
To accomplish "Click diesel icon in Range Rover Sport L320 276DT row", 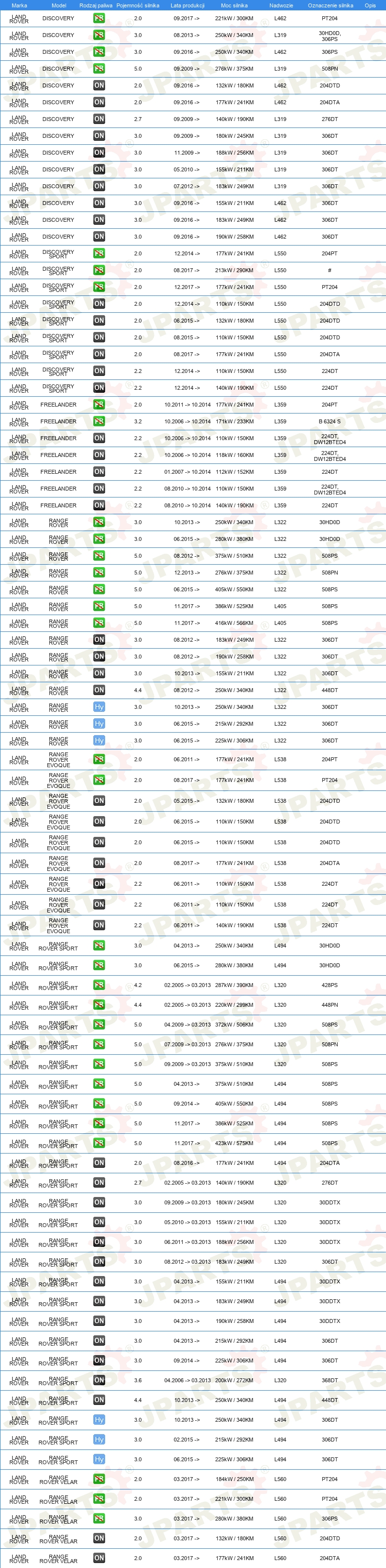I will click(x=99, y=1183).
